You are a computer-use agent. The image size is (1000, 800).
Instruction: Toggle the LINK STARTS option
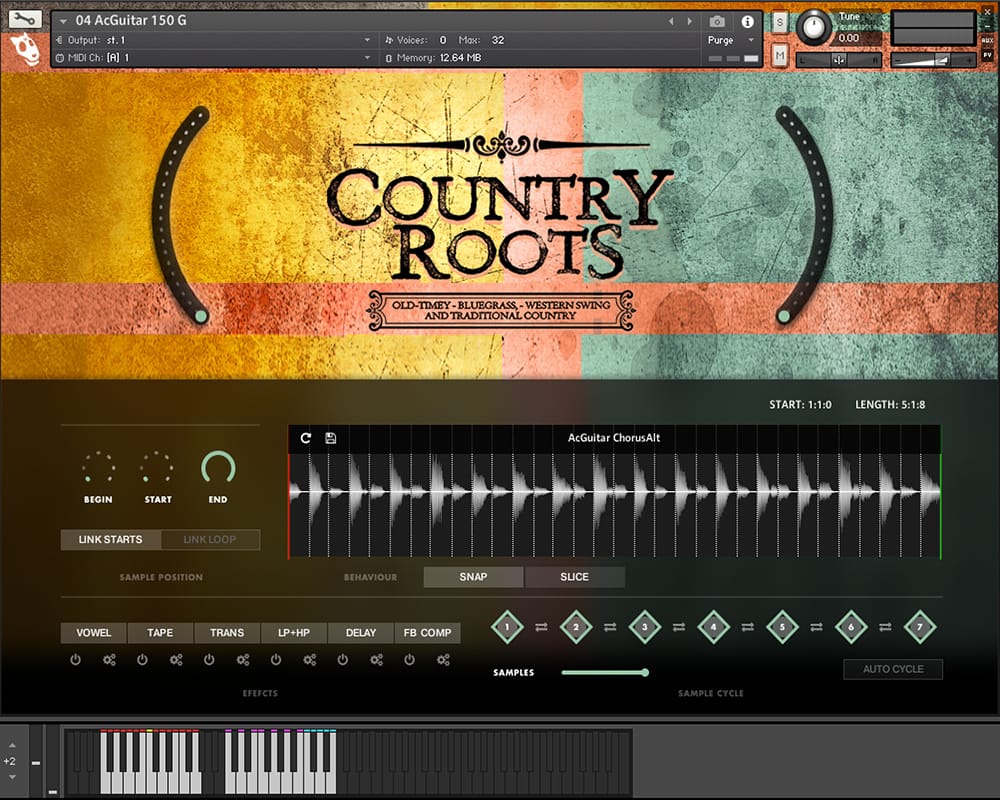pos(110,540)
